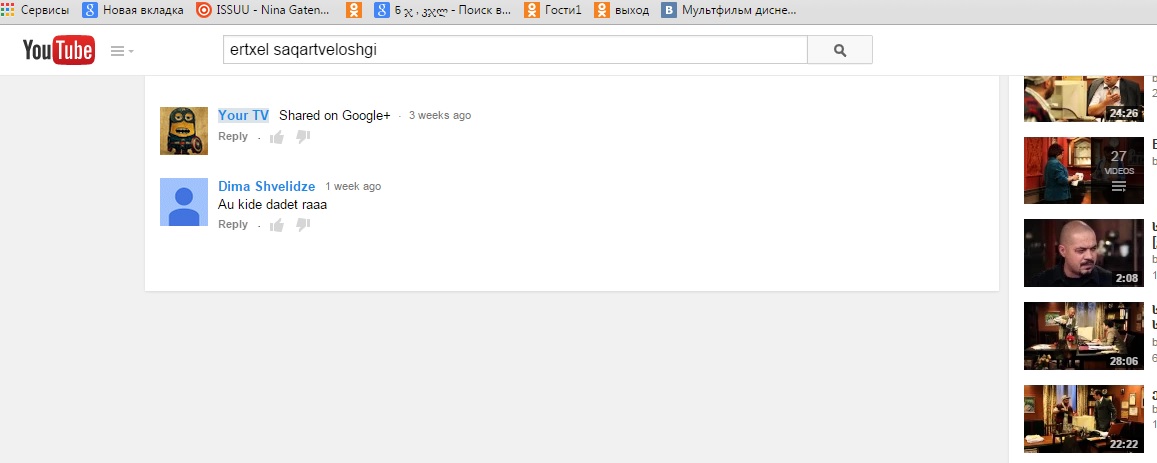Open the Сервисы apps bookmark

35,10
